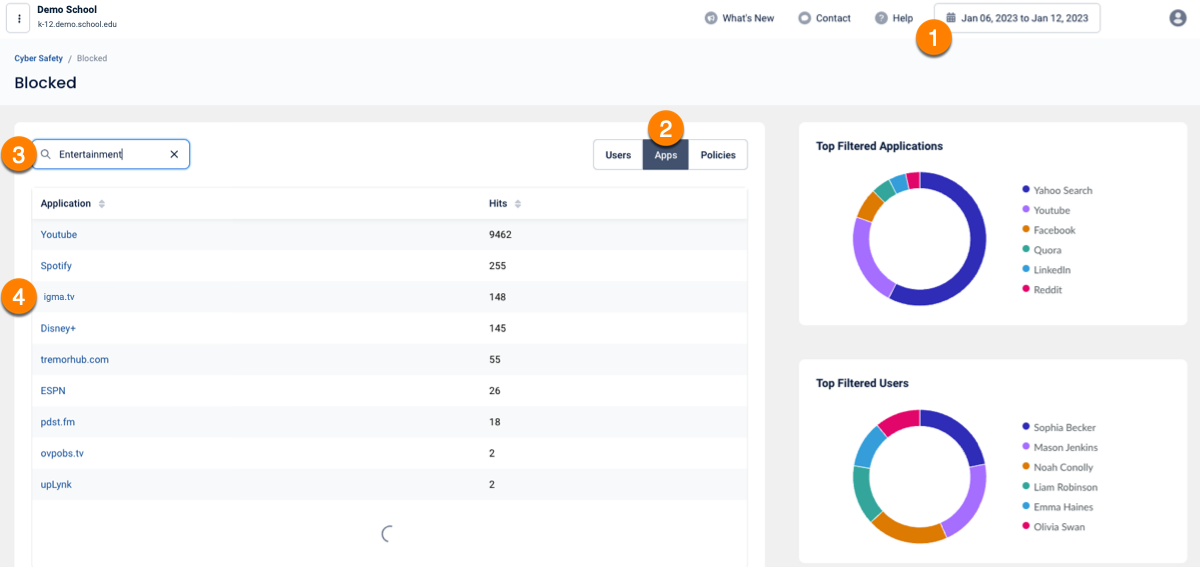Click the What's New megaphone icon
This screenshot has height=567, width=1200.
(711, 18)
